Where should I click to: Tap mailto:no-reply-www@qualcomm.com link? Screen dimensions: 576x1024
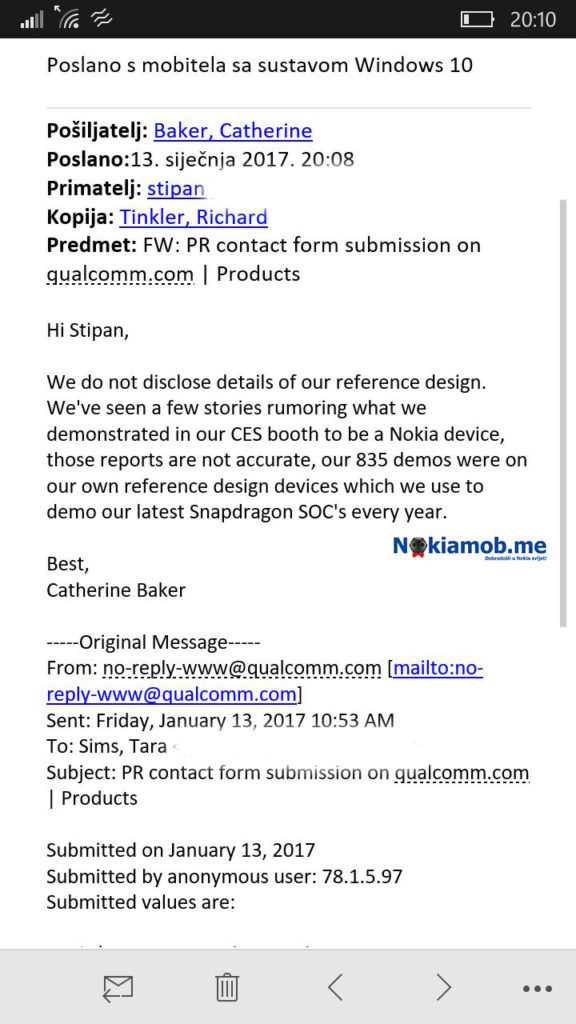(264, 680)
